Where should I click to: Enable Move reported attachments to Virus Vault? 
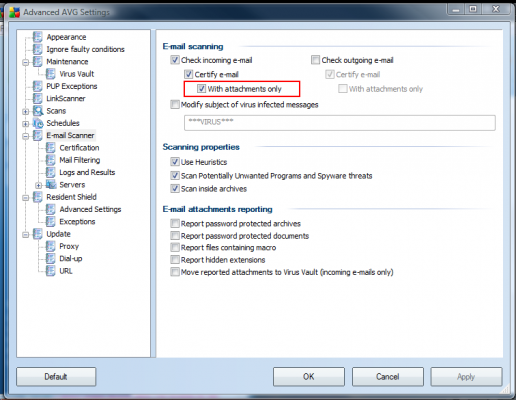coord(175,272)
